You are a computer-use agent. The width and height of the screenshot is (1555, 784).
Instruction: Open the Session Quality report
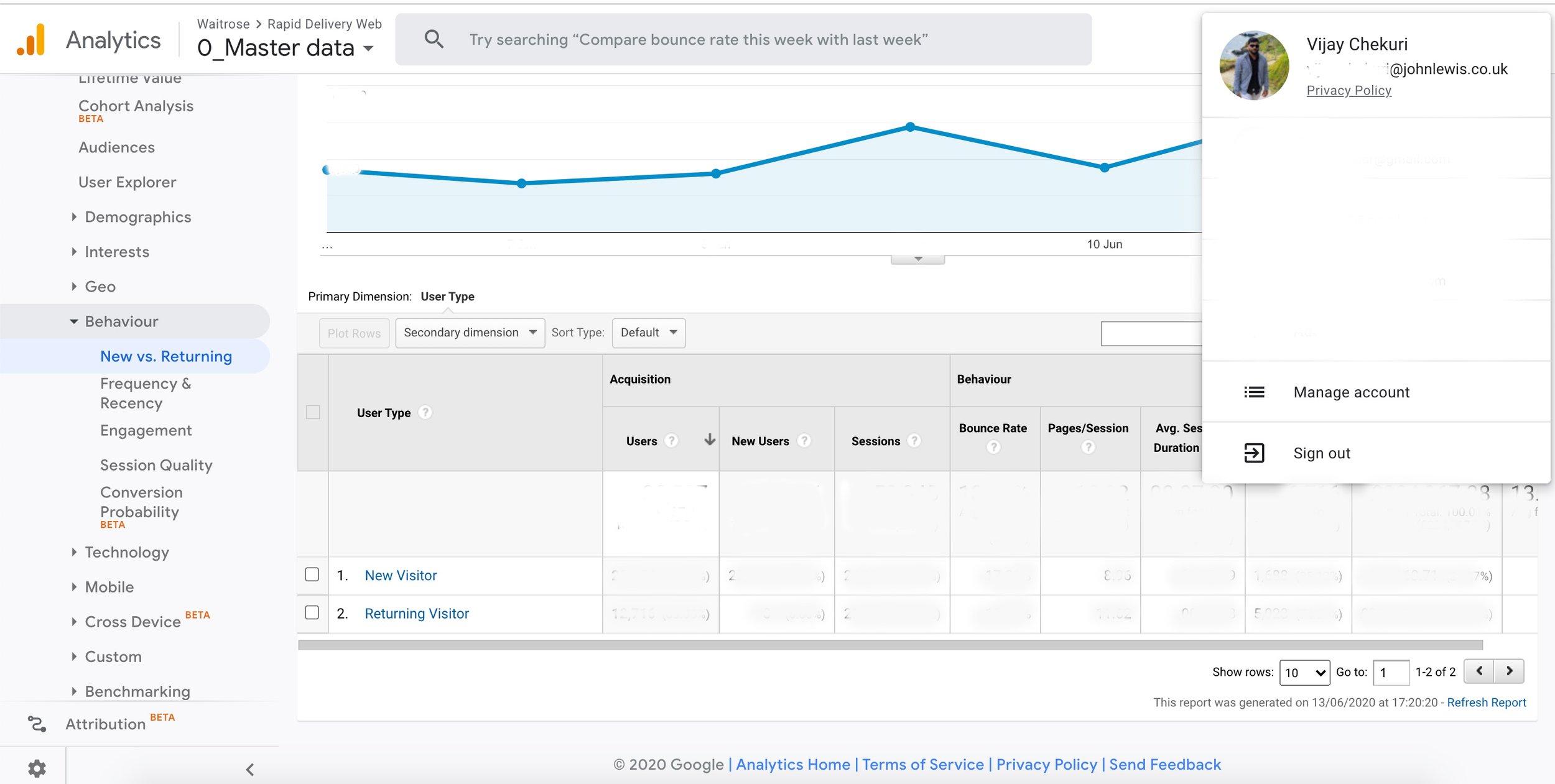[156, 464]
